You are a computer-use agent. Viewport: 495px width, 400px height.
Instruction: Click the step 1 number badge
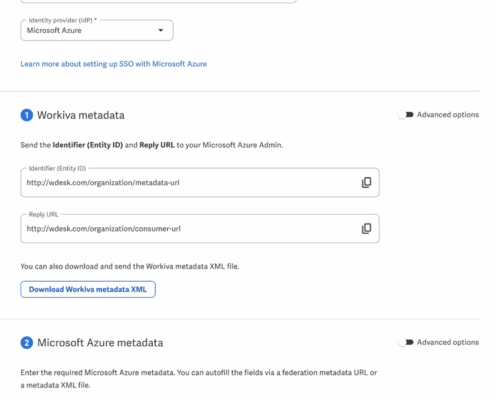pyautogui.click(x=27, y=115)
